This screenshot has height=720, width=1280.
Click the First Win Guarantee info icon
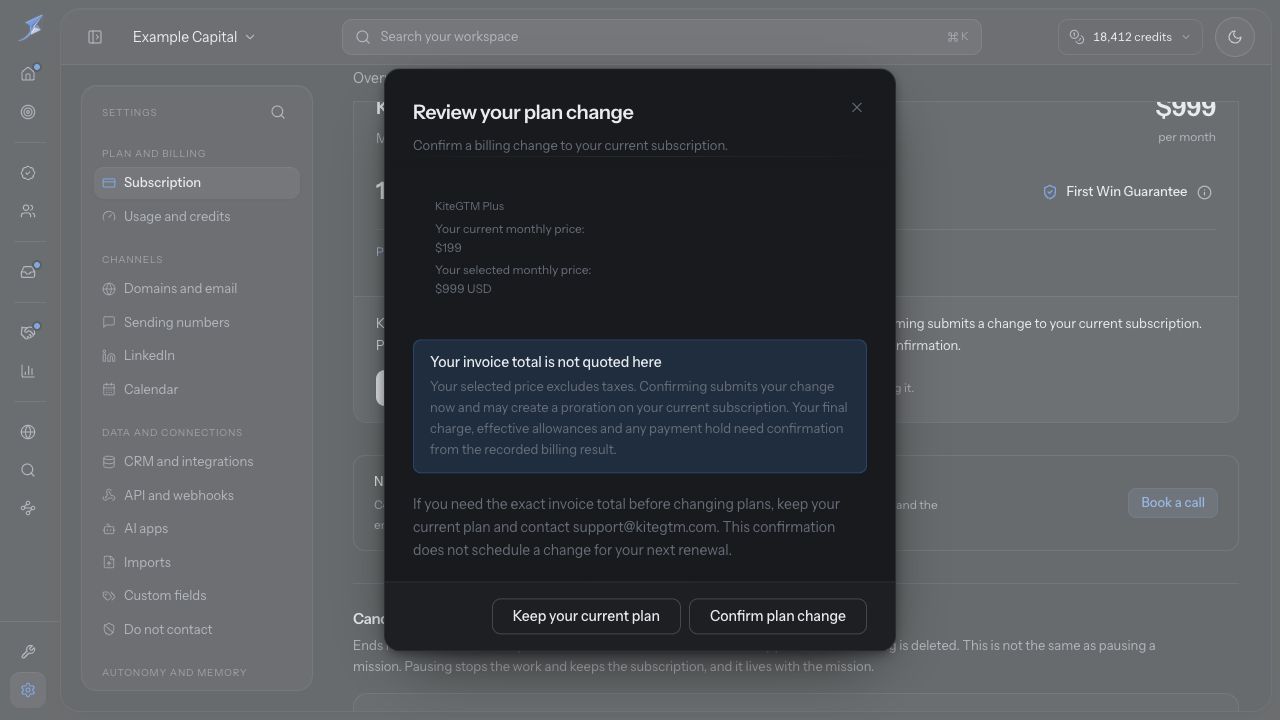click(x=1204, y=192)
